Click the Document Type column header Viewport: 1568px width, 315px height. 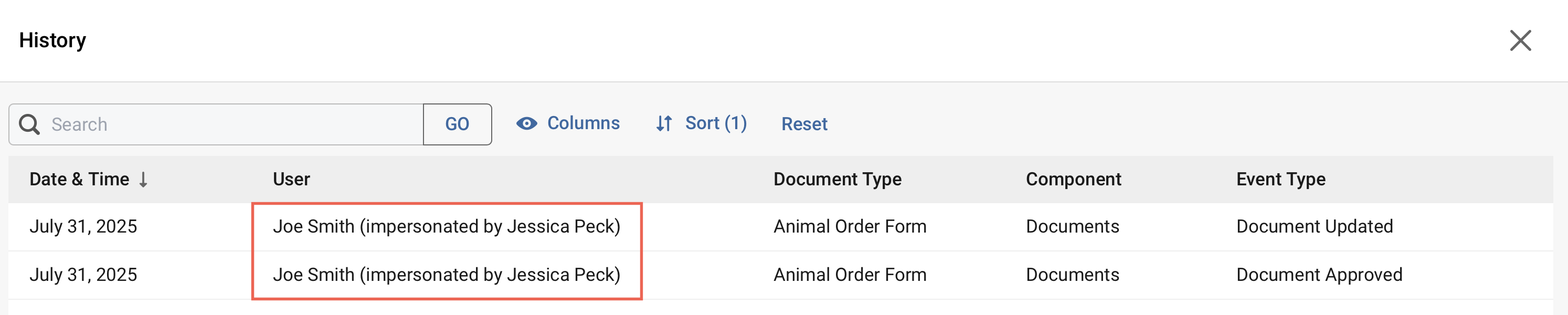(x=837, y=179)
